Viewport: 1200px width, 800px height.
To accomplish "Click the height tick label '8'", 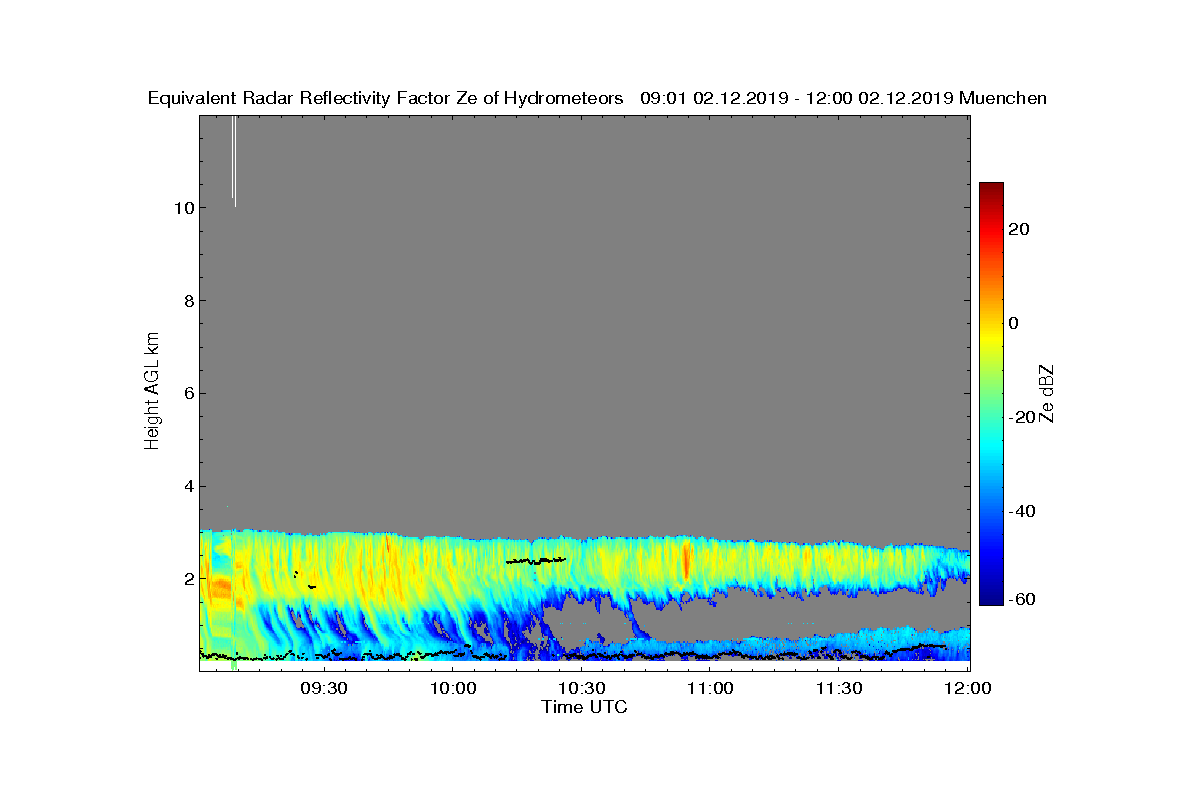I will pyautogui.click(x=189, y=301).
